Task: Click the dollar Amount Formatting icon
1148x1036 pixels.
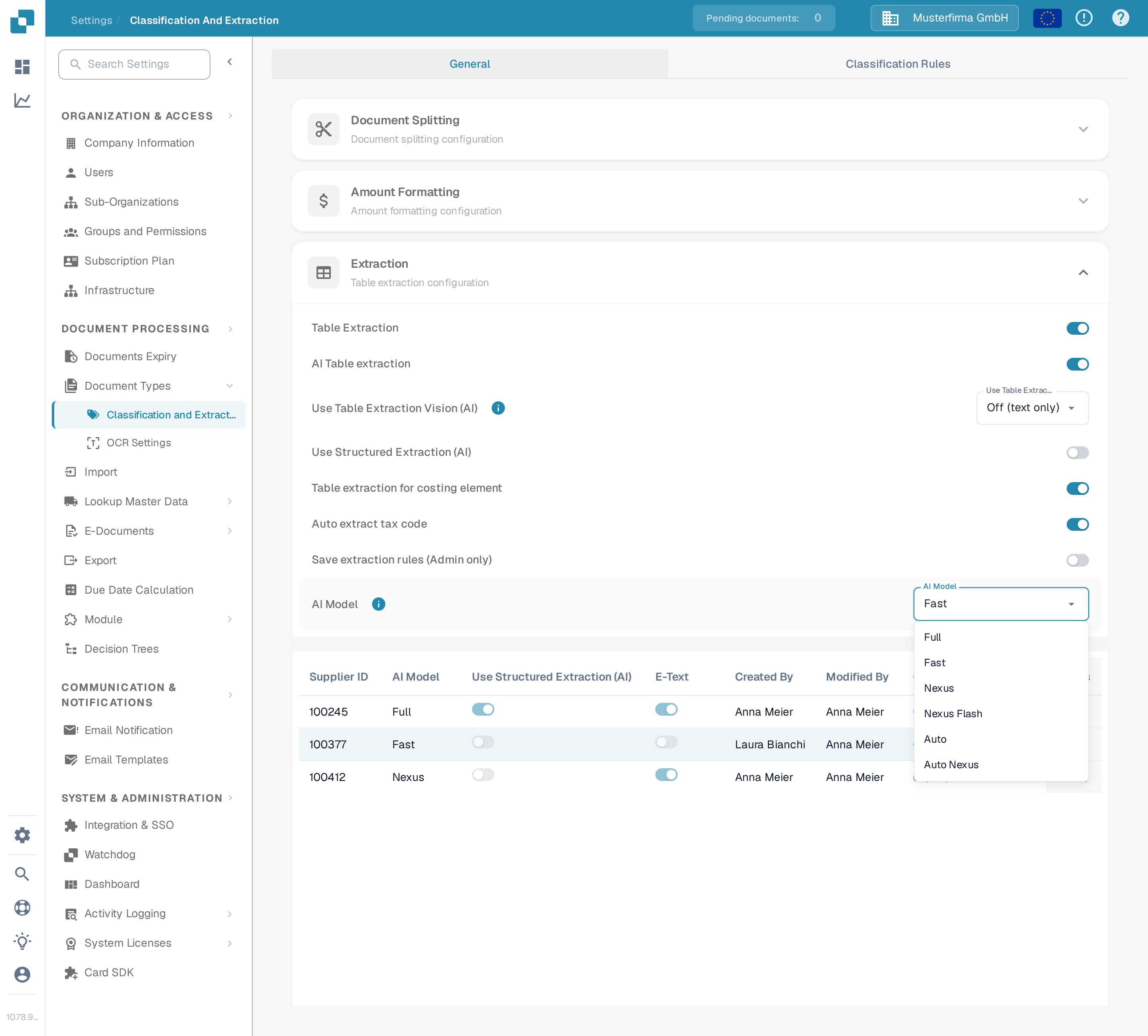Action: pos(323,201)
